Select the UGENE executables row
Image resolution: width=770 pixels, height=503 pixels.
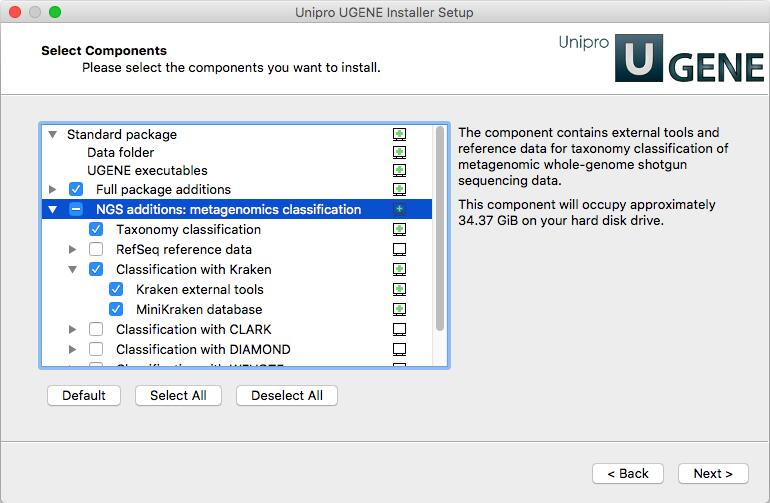[x=237, y=170]
